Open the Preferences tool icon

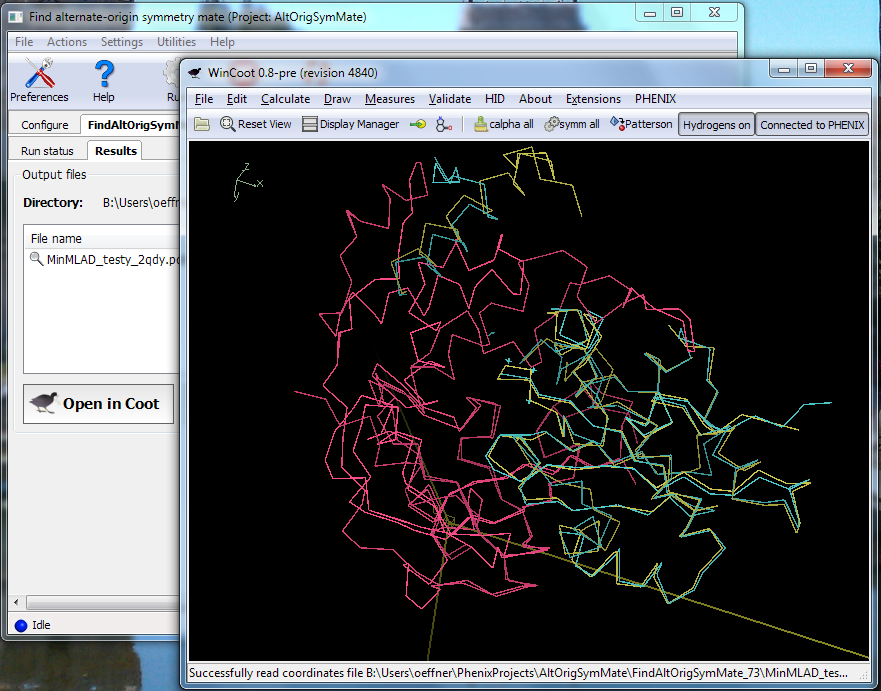(39, 80)
